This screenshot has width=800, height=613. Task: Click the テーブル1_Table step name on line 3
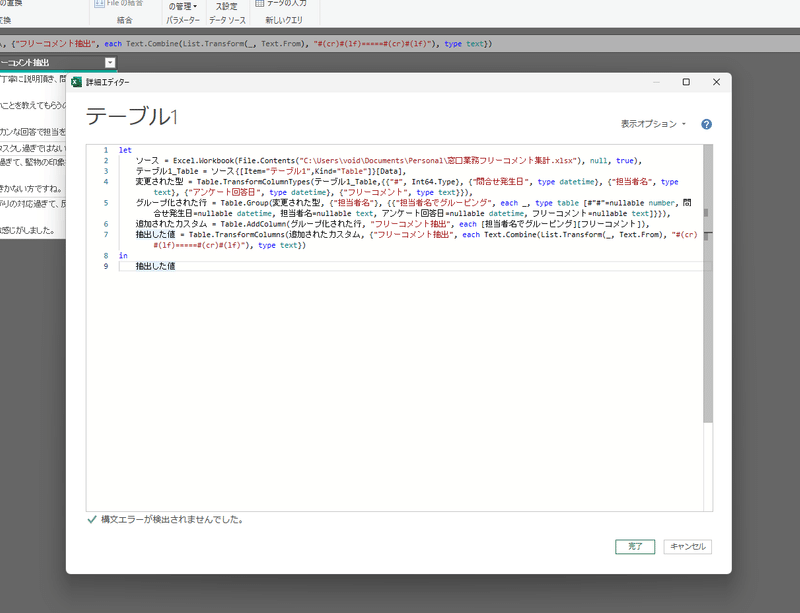tap(167, 171)
